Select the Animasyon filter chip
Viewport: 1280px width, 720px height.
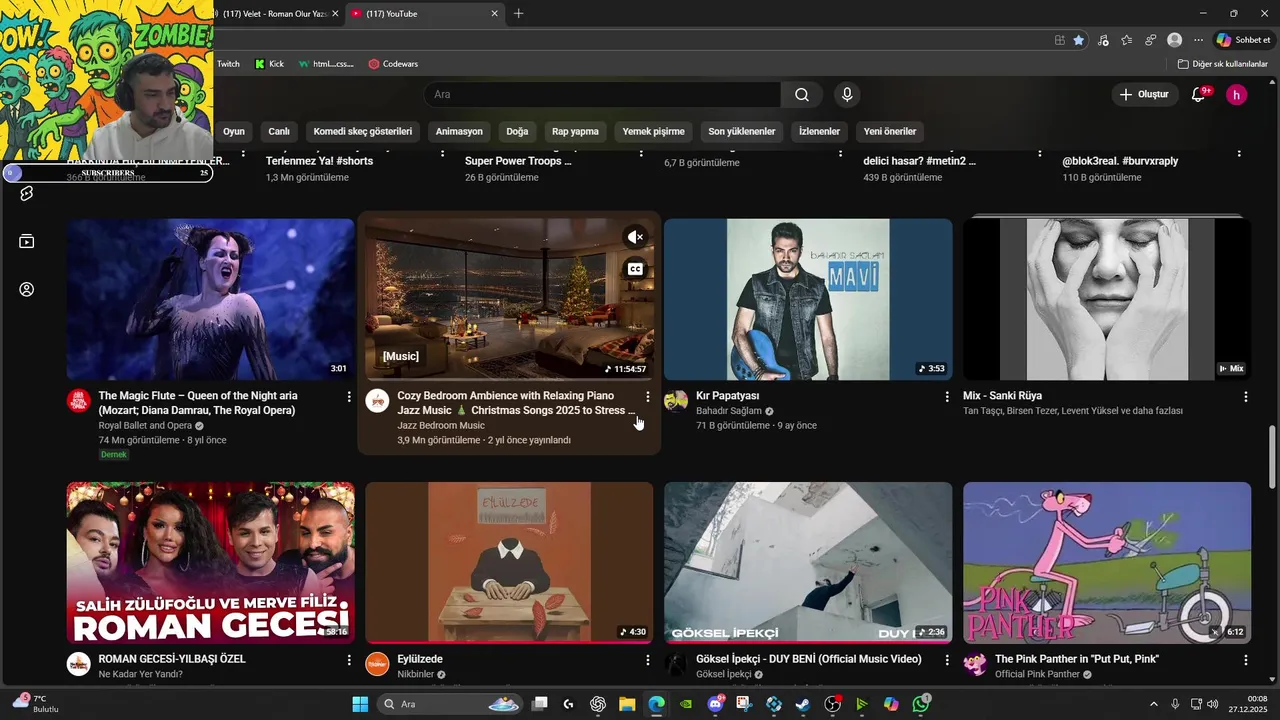(x=459, y=131)
